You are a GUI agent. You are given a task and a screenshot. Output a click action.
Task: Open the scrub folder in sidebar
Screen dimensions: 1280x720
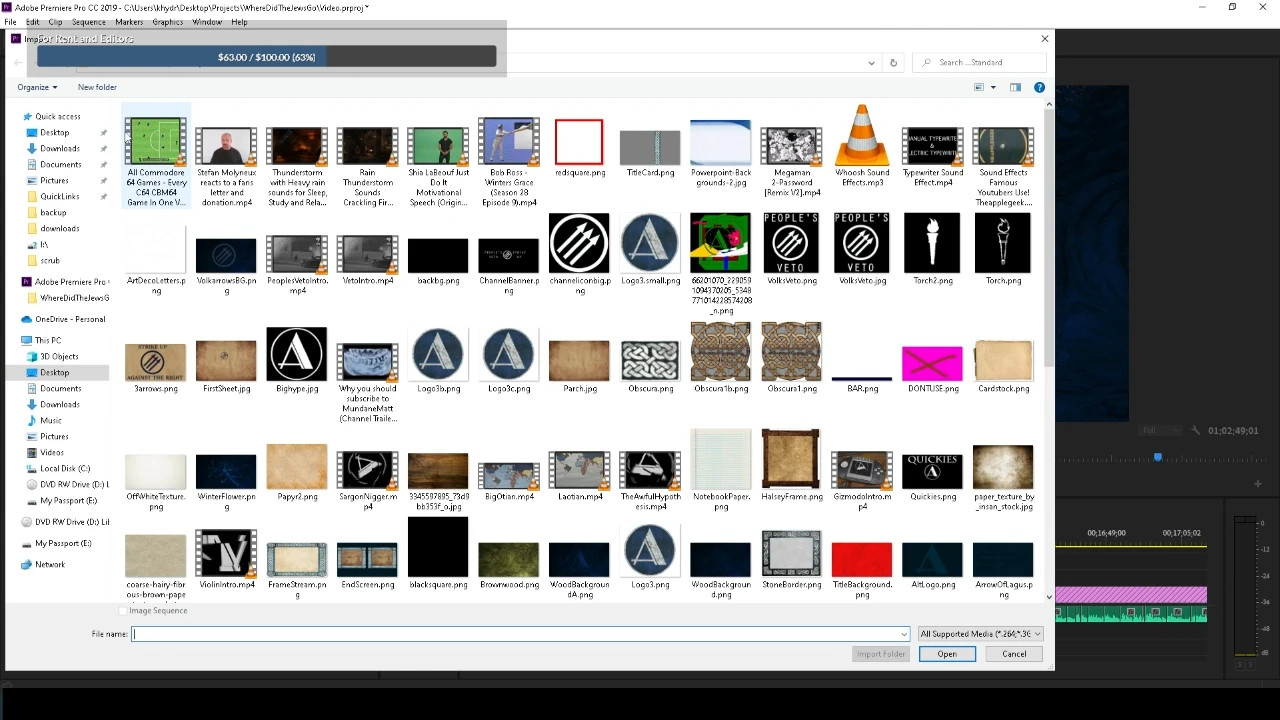(x=49, y=260)
